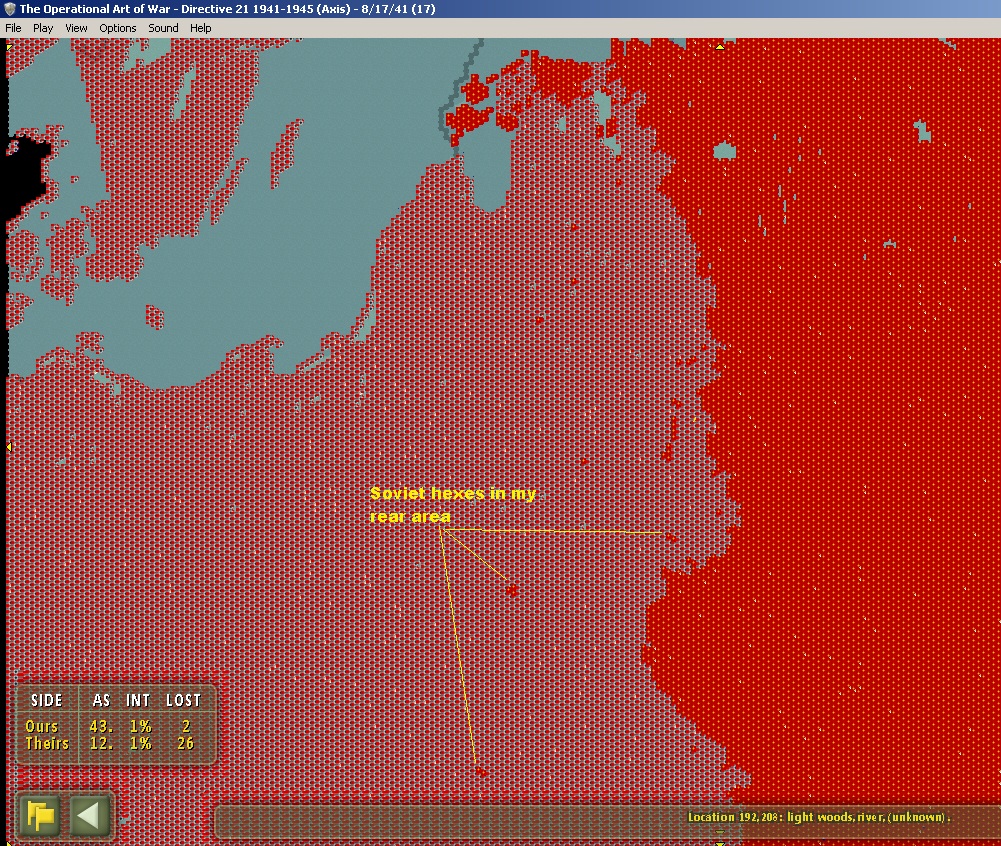Click the map scroll-left arrow at left edge
The image size is (1001, 846).
click(x=9, y=447)
